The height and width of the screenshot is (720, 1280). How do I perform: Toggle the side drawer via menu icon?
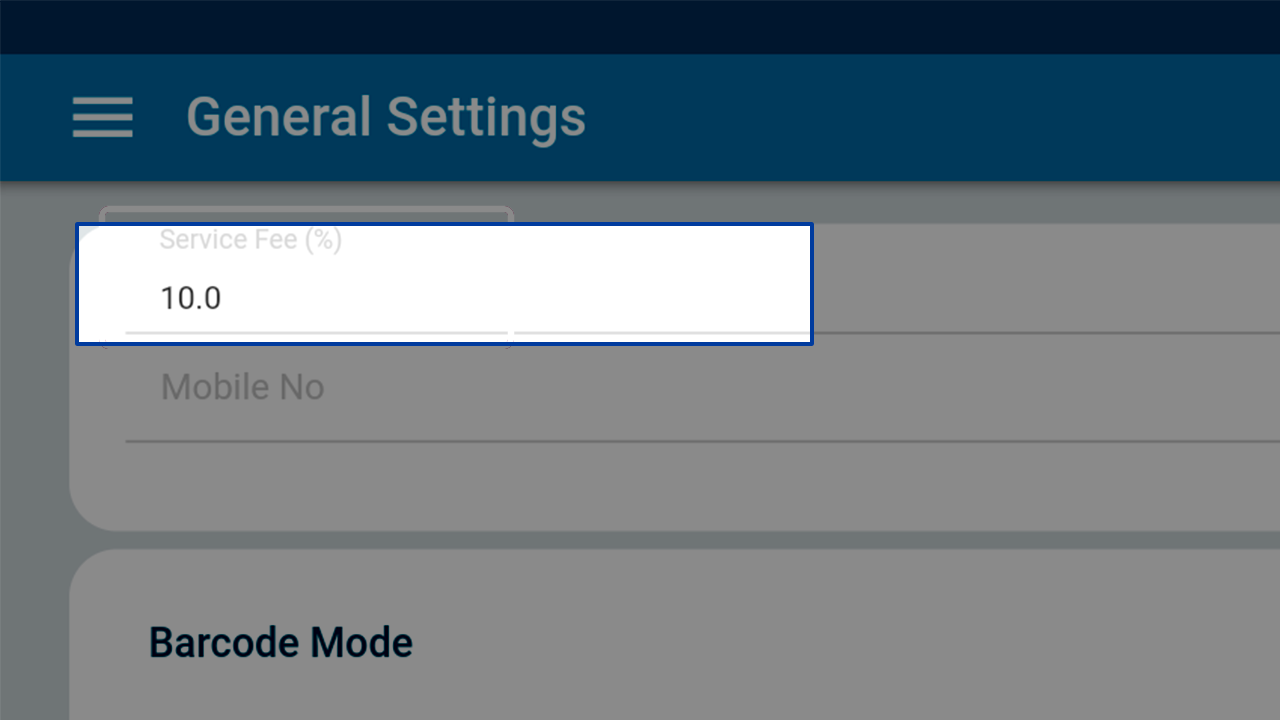point(103,117)
